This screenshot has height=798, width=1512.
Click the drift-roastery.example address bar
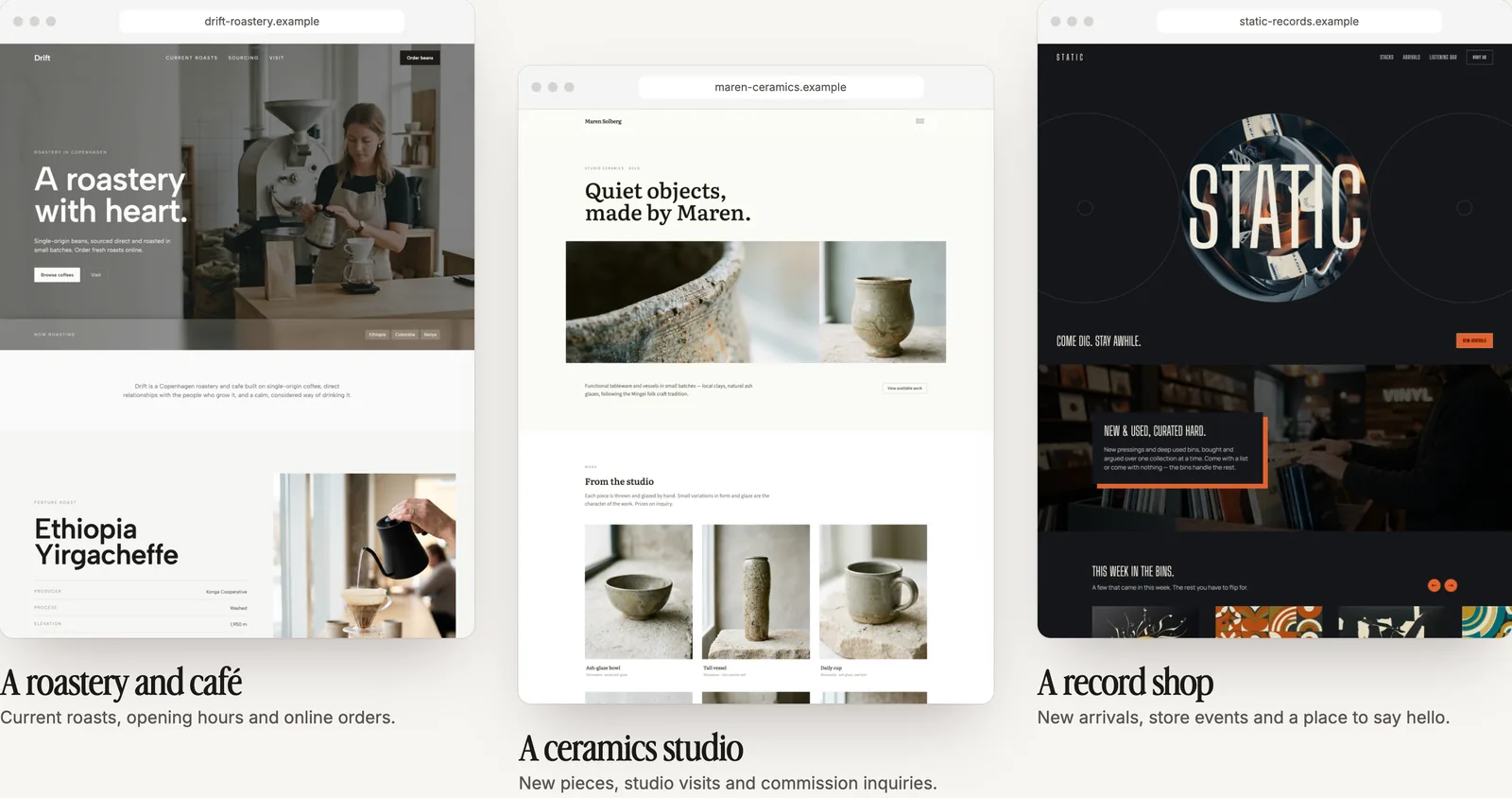pyautogui.click(x=262, y=21)
